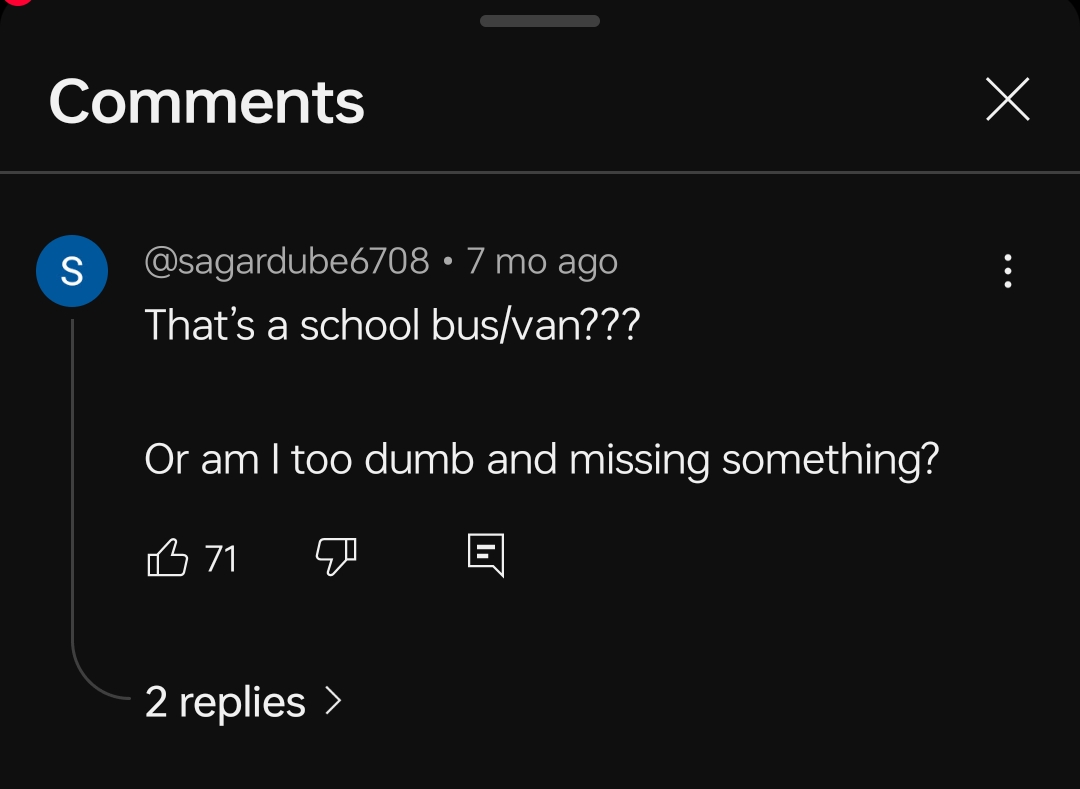This screenshot has height=789, width=1080.
Task: Click the red dot in top-left corner
Action: pos(18,3)
